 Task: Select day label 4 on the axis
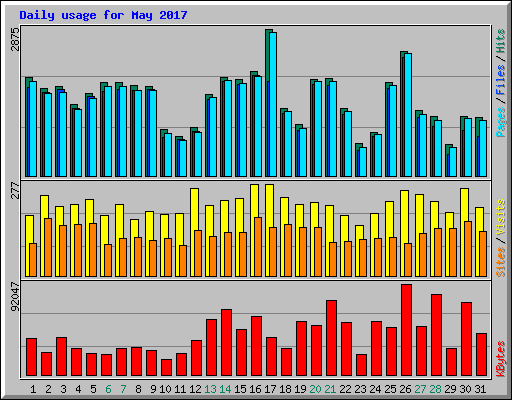(78, 389)
